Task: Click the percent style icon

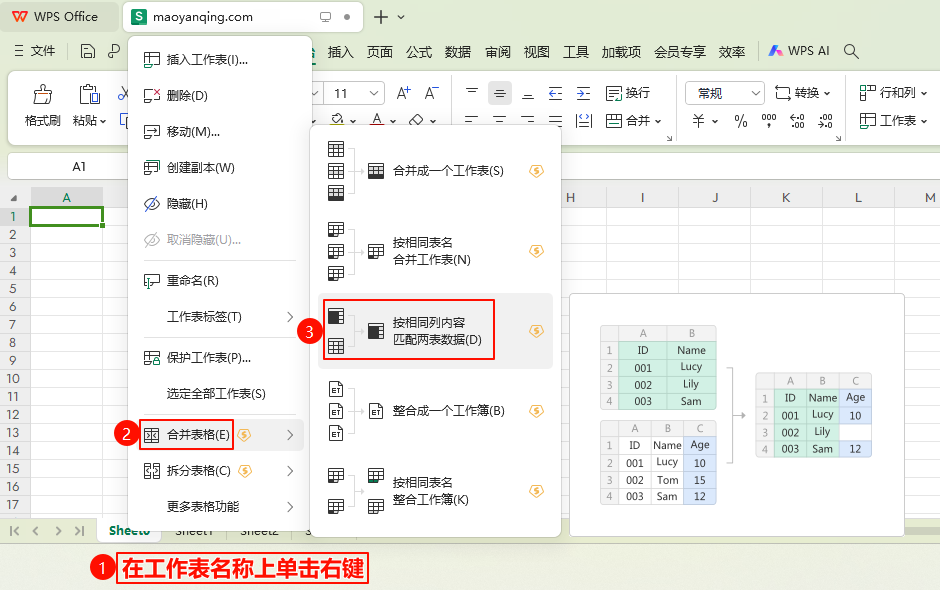Action: point(741,121)
